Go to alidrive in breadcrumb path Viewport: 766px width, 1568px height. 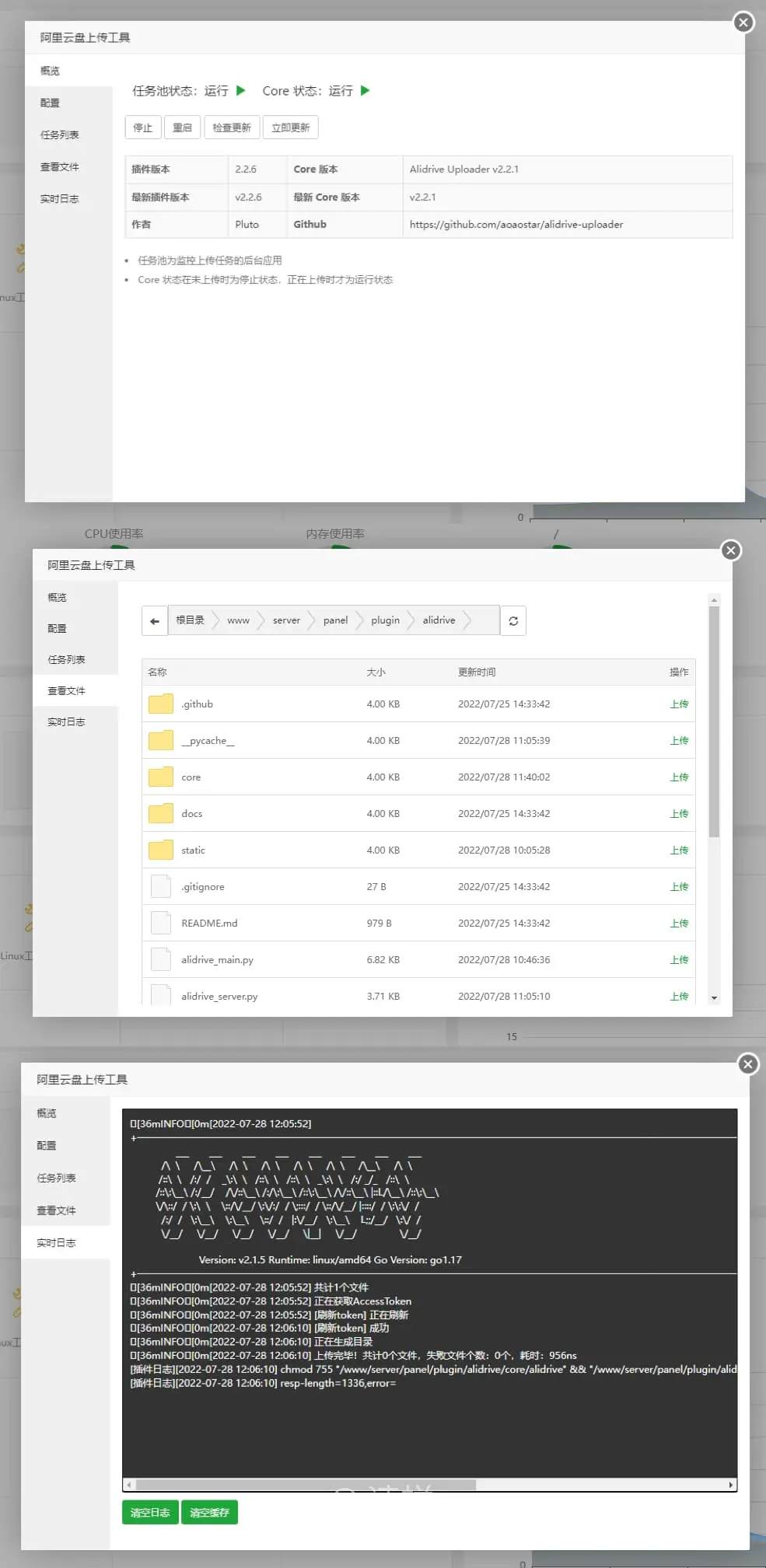click(439, 620)
